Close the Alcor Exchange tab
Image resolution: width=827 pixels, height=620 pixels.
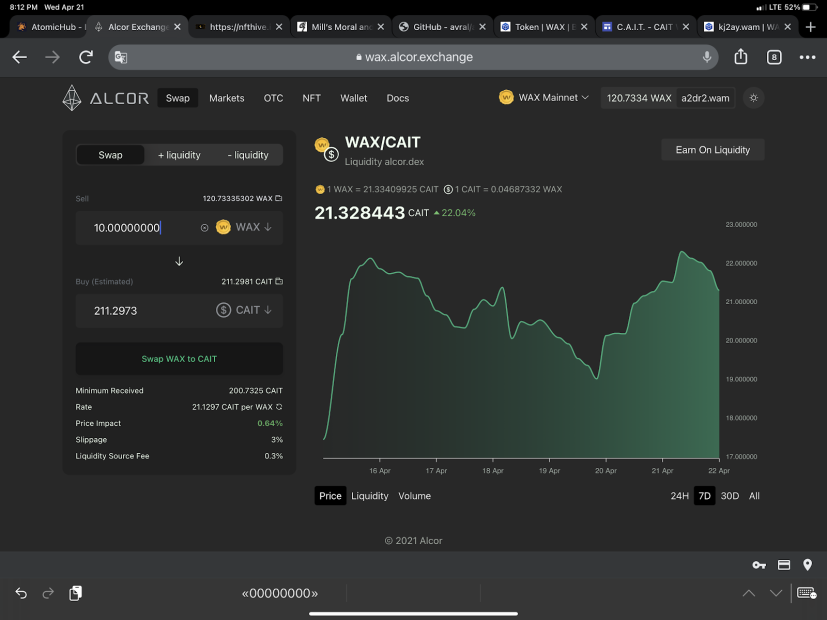coord(177,27)
